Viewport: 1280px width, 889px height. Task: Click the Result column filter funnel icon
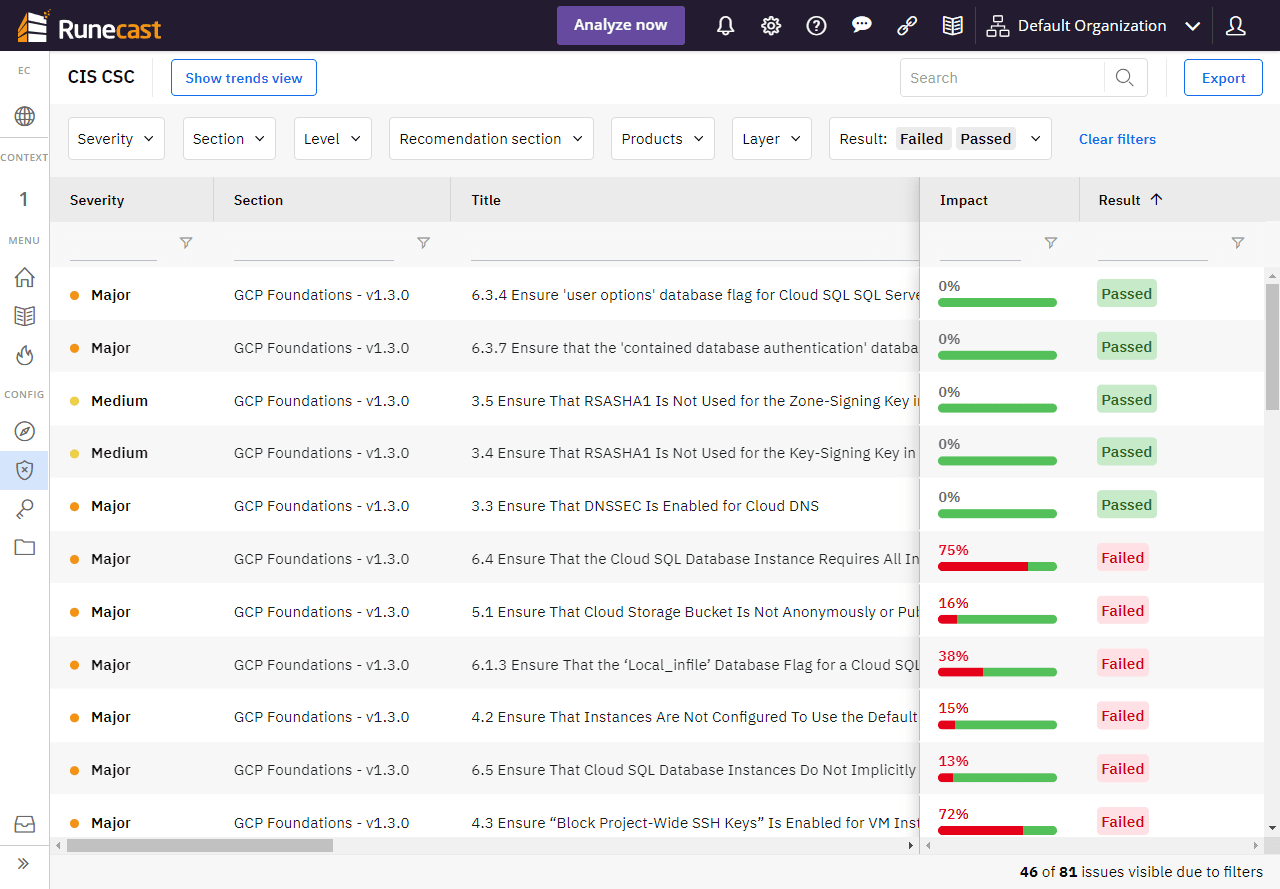click(x=1238, y=243)
